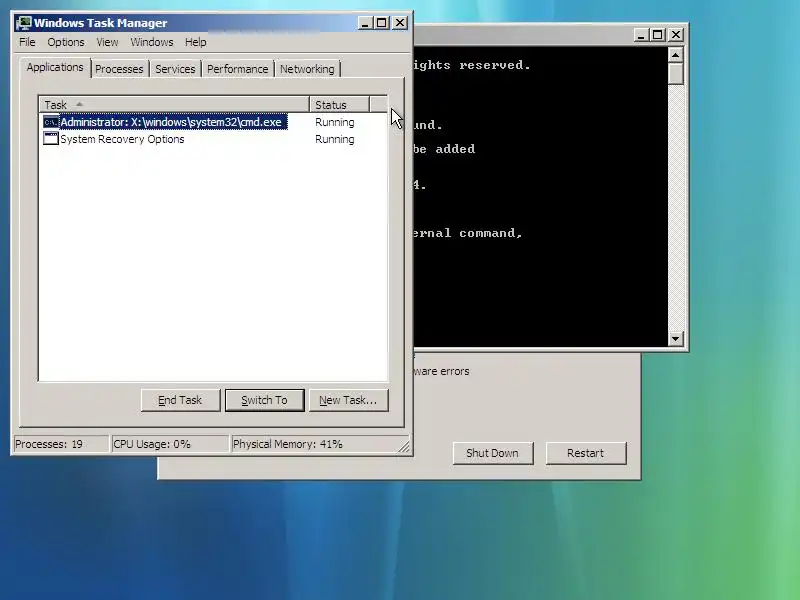The height and width of the screenshot is (600, 800).
Task: Click the Task Manager resize grip corner
Action: pyautogui.click(x=404, y=446)
